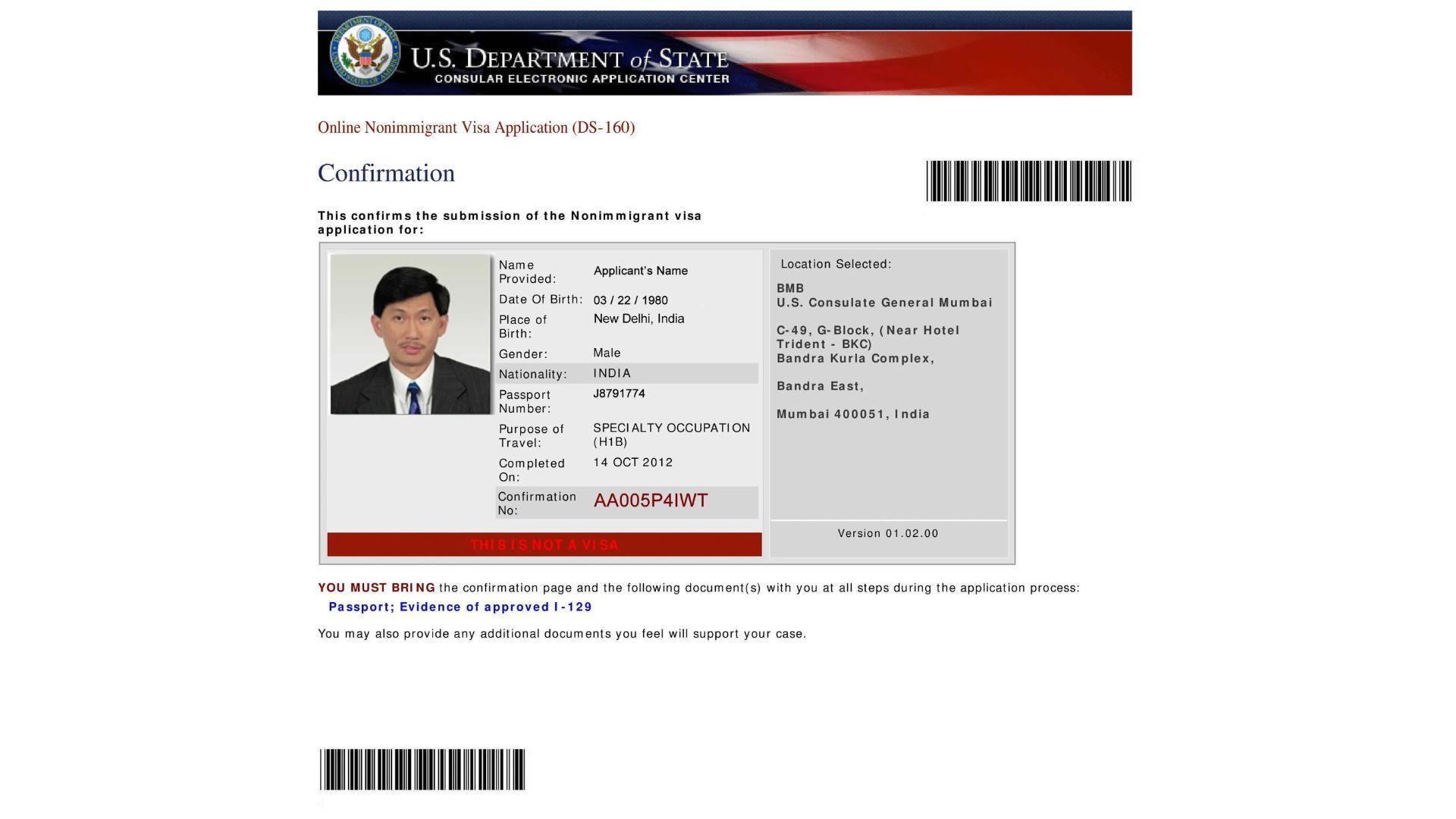
Task: Click the Location Selected header
Action: (x=836, y=264)
